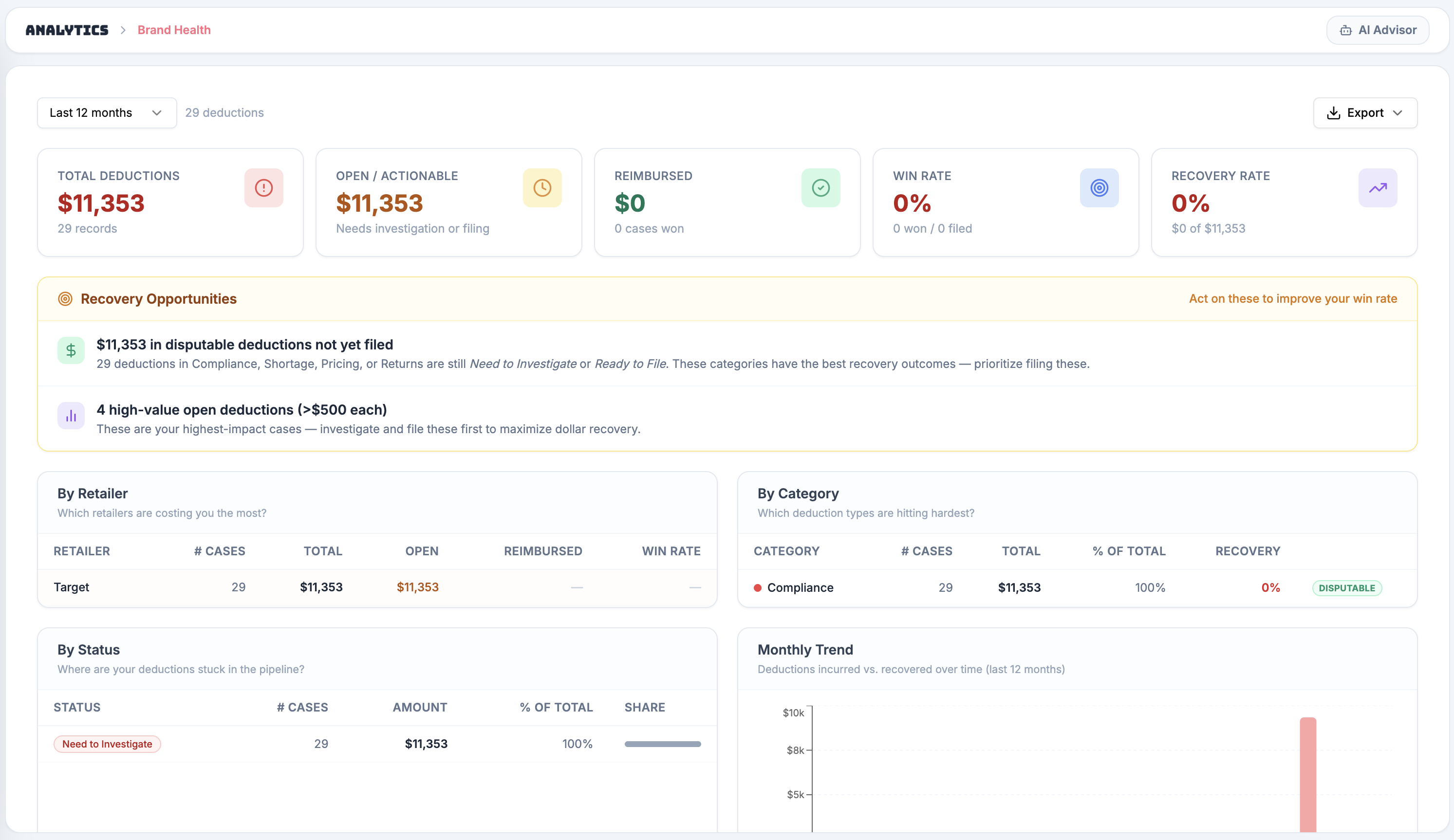The image size is (1454, 840).
Task: Select the $11,353 disputable deductions opportunity
Action: coord(727,353)
